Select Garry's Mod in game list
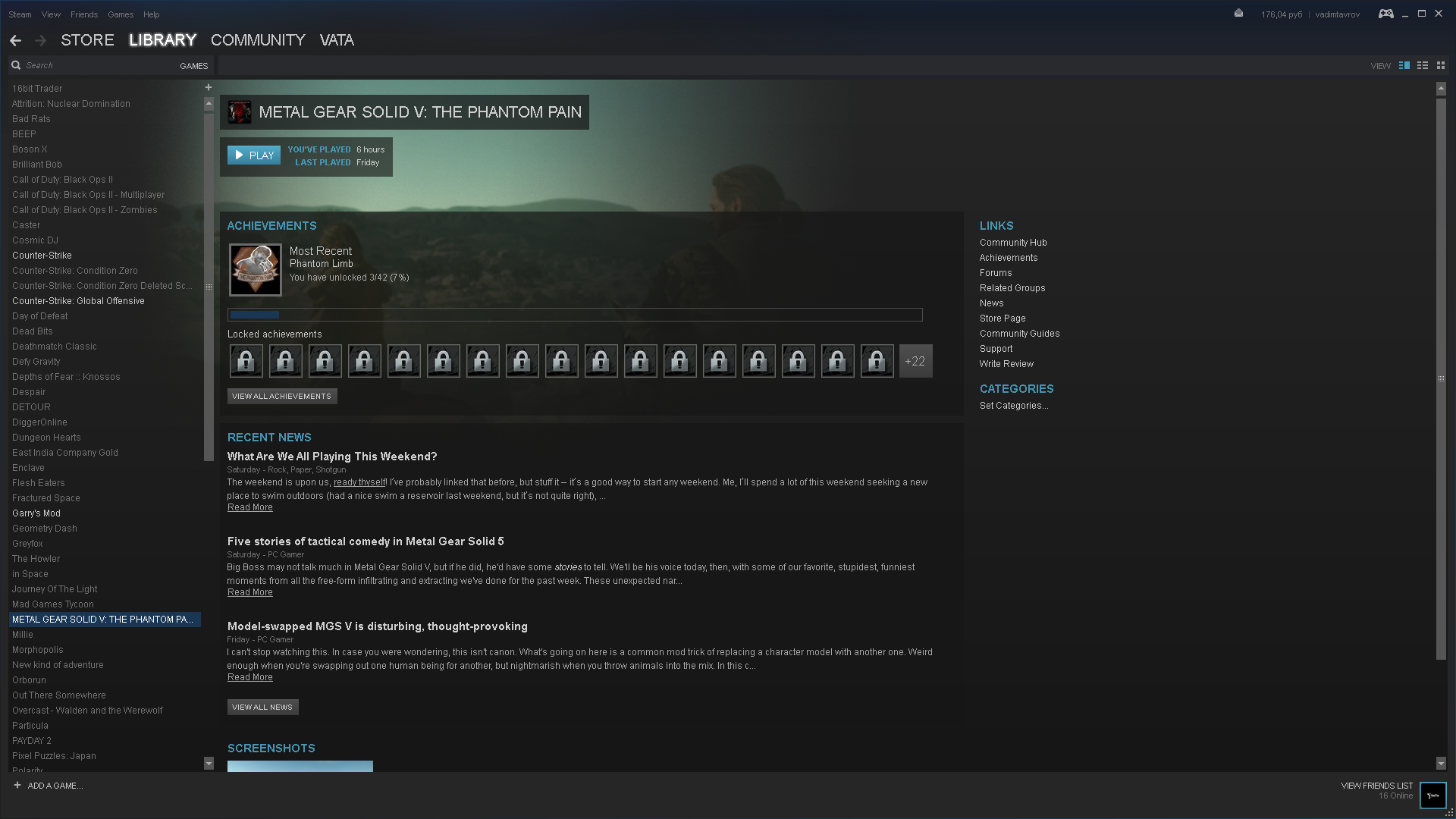 (36, 513)
